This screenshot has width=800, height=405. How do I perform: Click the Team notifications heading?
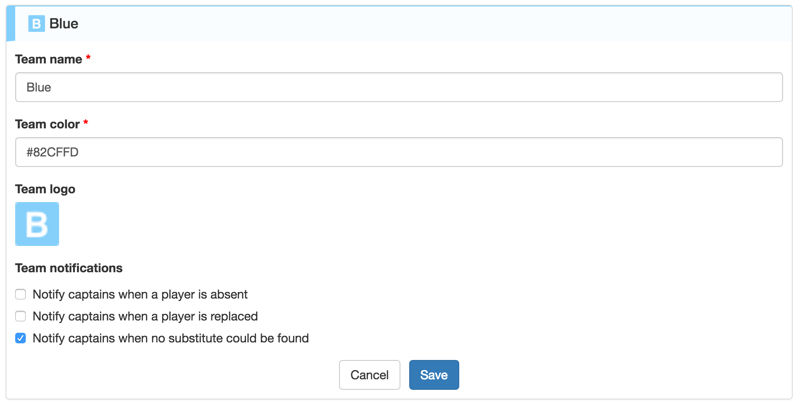(69, 268)
